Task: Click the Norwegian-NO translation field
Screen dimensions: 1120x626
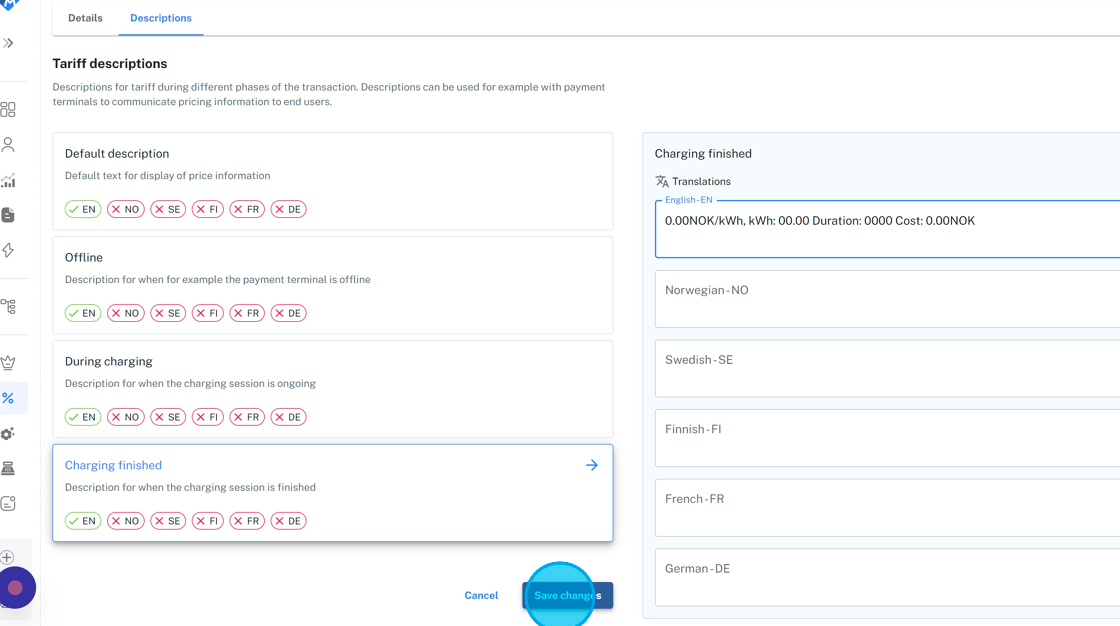Action: coord(887,298)
